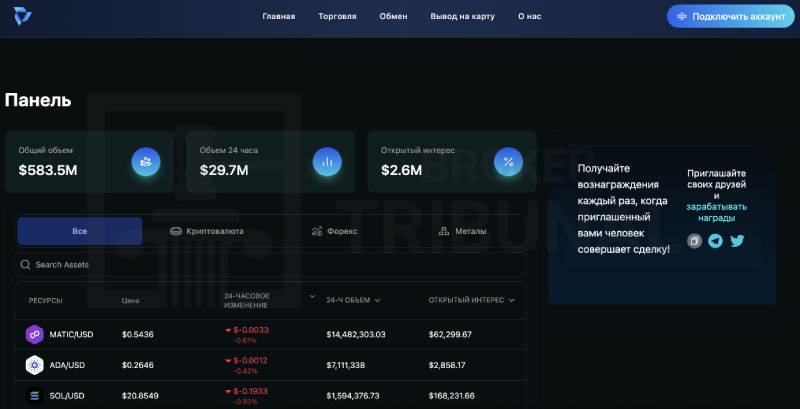Click the Объем 24 часа chart icon

point(327,161)
